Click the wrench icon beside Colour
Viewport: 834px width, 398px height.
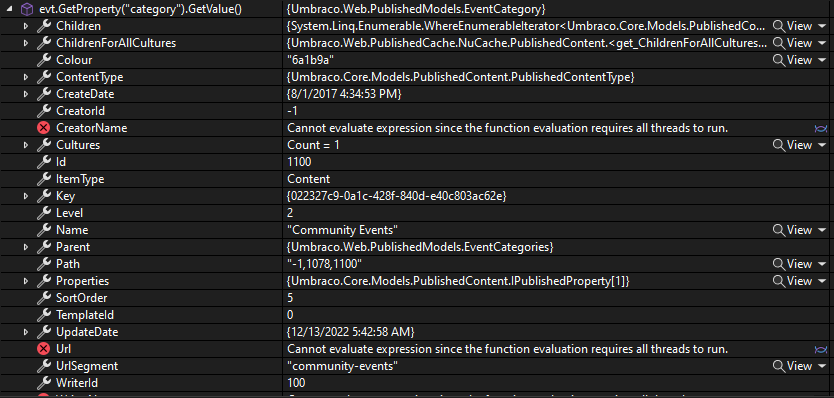(44, 60)
